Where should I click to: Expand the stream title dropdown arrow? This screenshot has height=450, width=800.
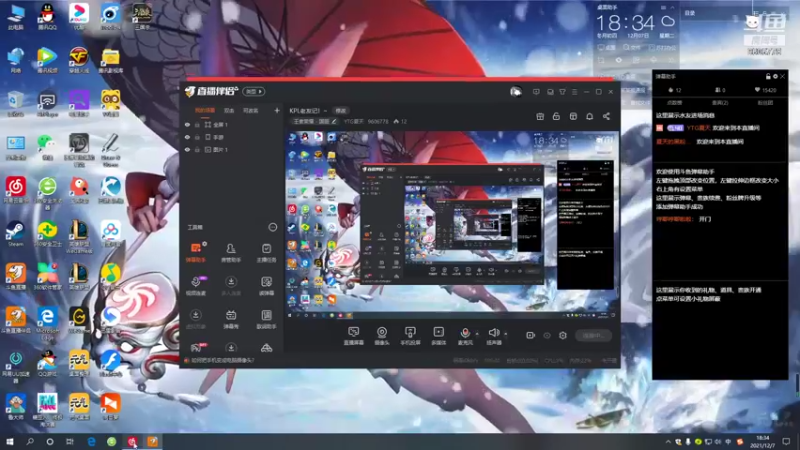(325, 111)
